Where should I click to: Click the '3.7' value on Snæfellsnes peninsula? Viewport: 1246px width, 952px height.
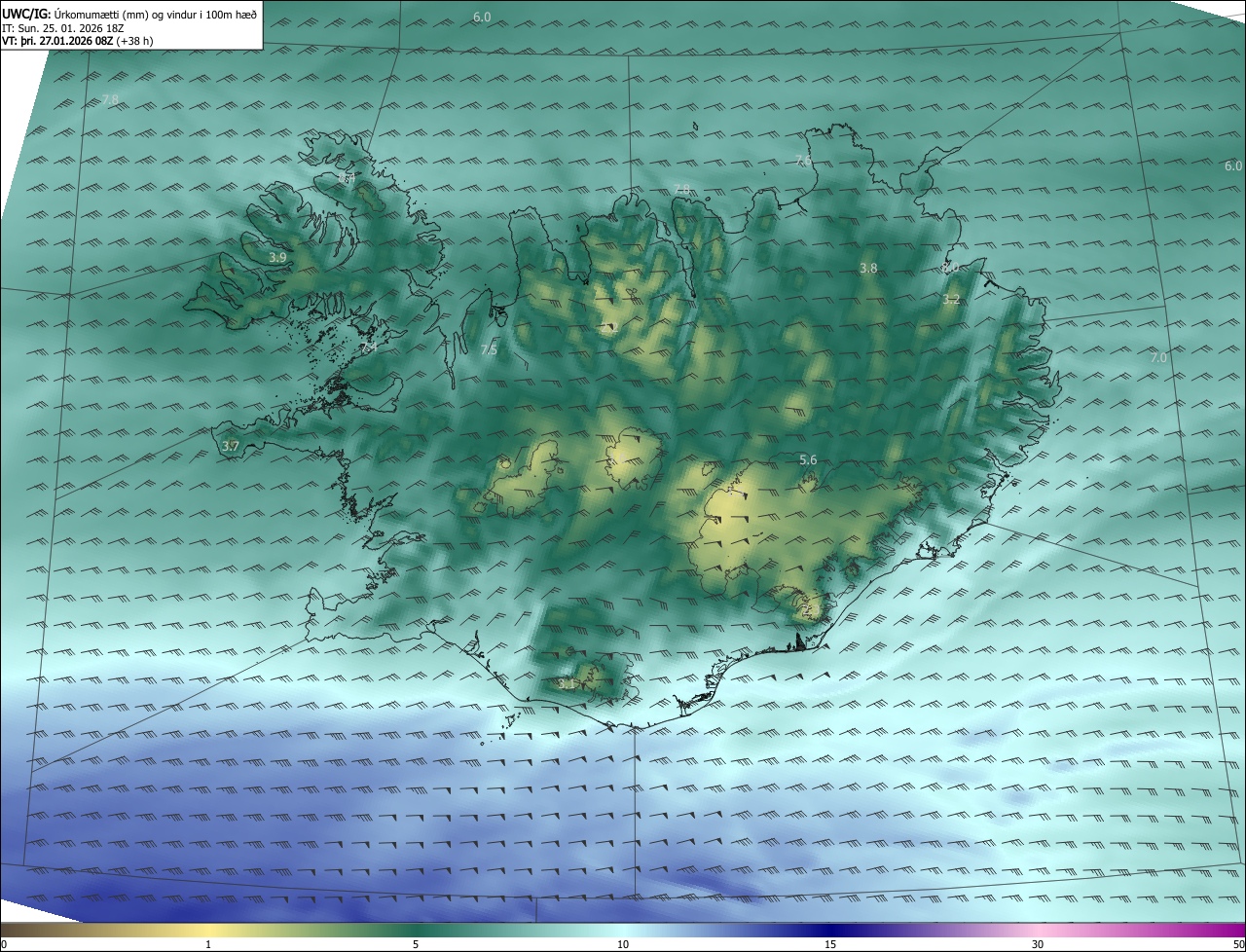tap(230, 446)
